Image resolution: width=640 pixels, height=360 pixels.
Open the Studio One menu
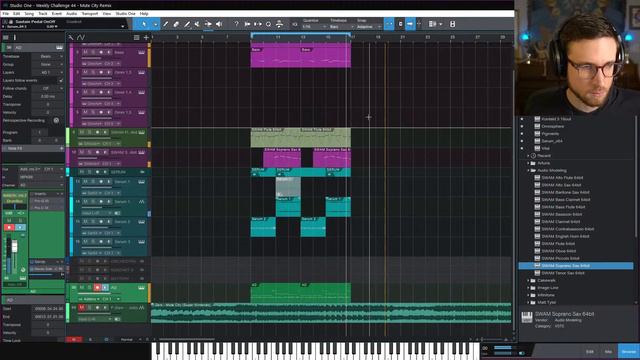coord(125,13)
